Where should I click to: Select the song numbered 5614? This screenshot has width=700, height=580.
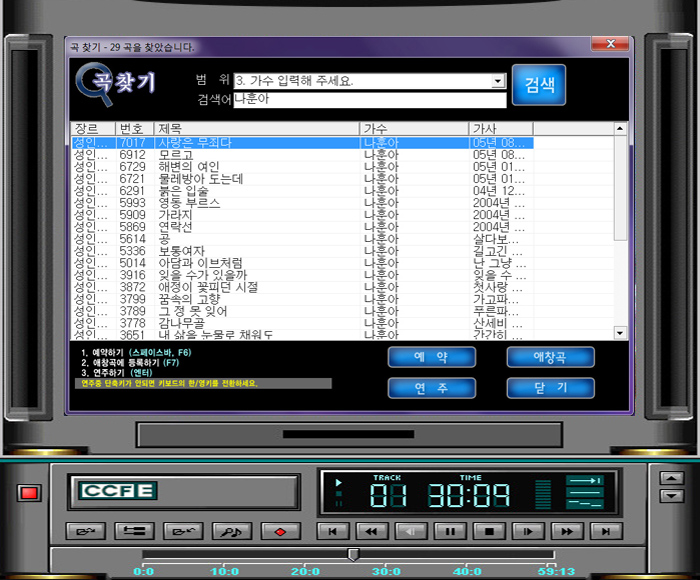click(303, 239)
